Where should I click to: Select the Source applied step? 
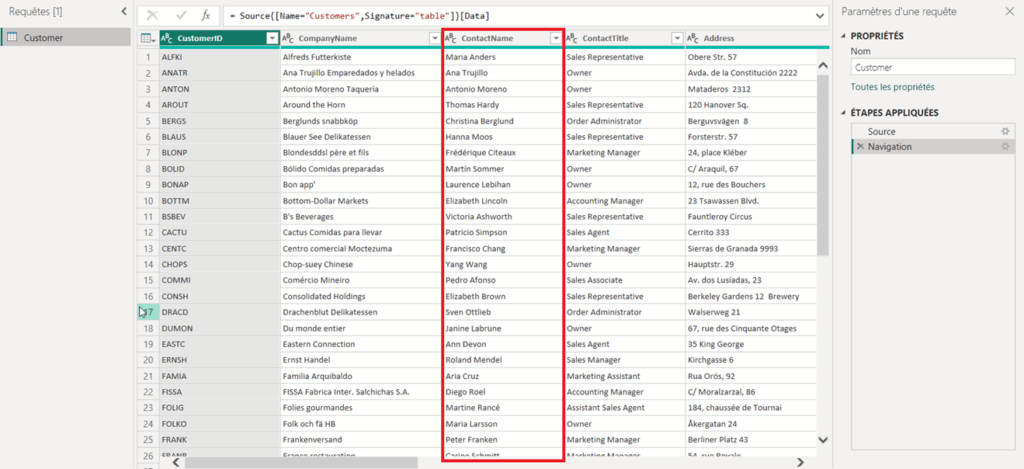point(882,131)
